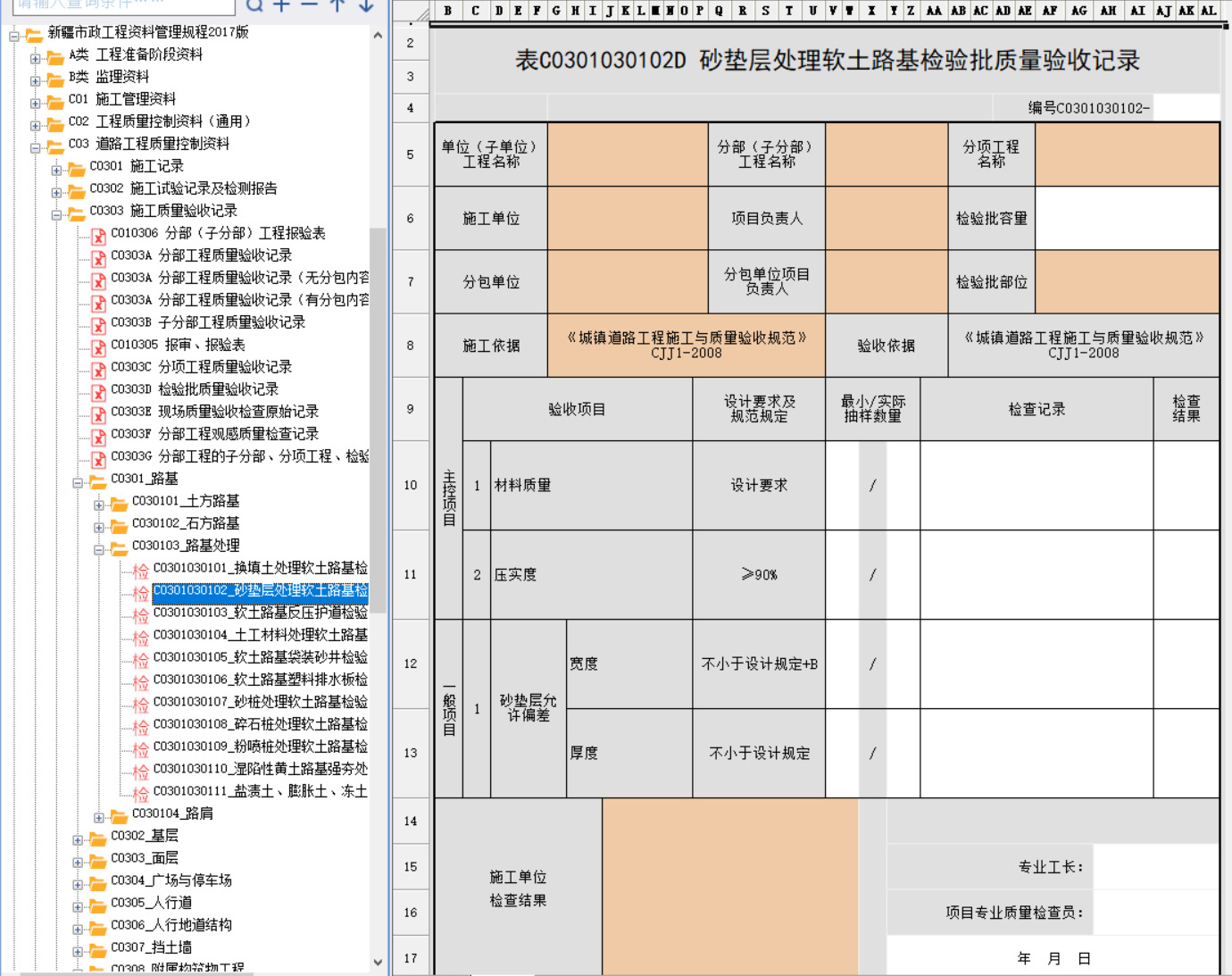Expand the C0301 施工记录 node
This screenshot has height=976, width=1232.
(x=56, y=170)
